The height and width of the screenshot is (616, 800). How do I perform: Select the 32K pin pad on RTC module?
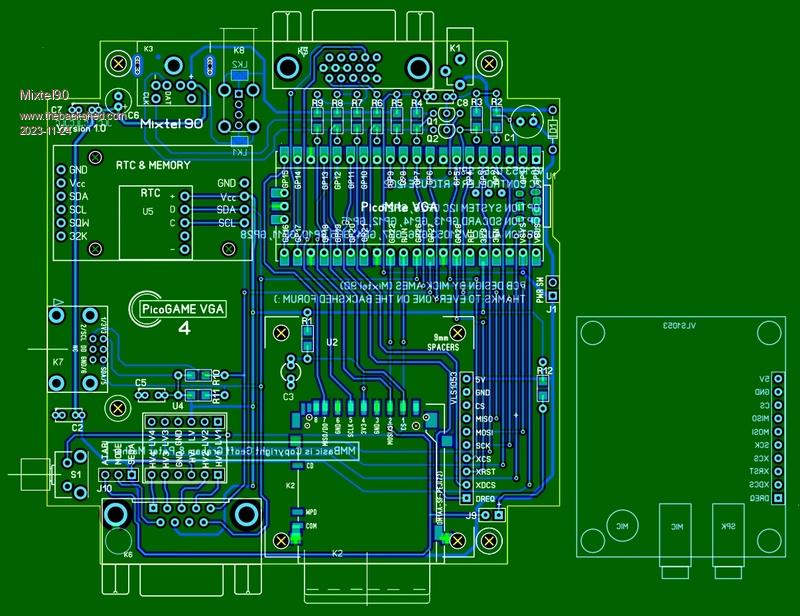coord(60,235)
